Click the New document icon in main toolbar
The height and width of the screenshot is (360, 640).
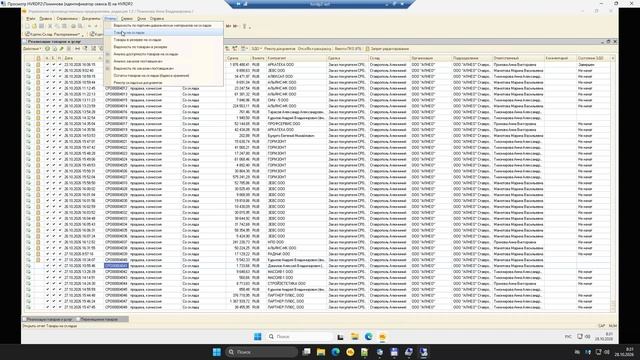[x=28, y=27]
